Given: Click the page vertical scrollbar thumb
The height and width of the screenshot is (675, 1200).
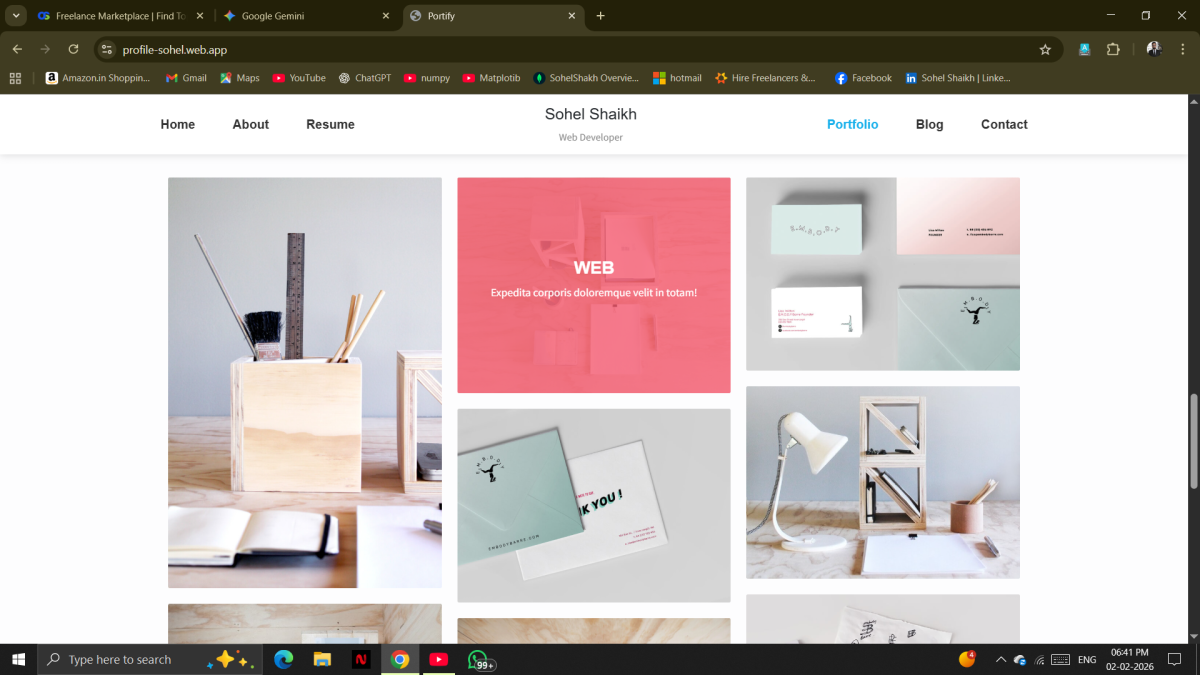Looking at the screenshot, I should point(1193,440).
